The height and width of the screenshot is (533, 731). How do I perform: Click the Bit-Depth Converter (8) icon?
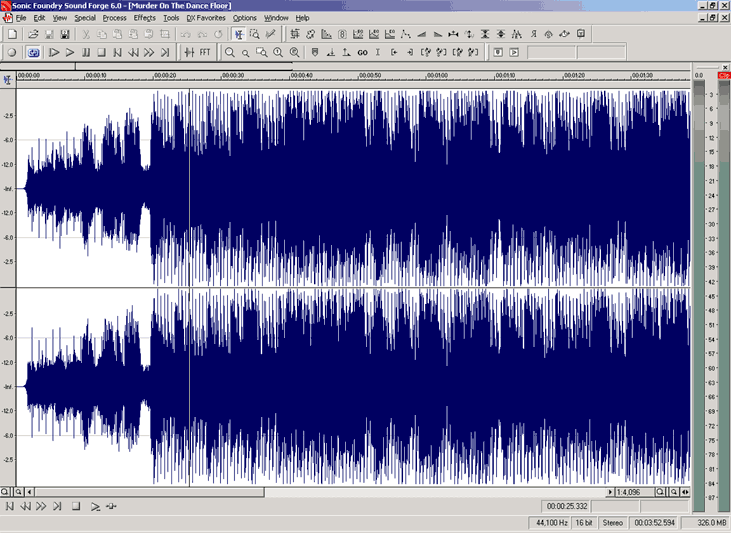point(342,34)
